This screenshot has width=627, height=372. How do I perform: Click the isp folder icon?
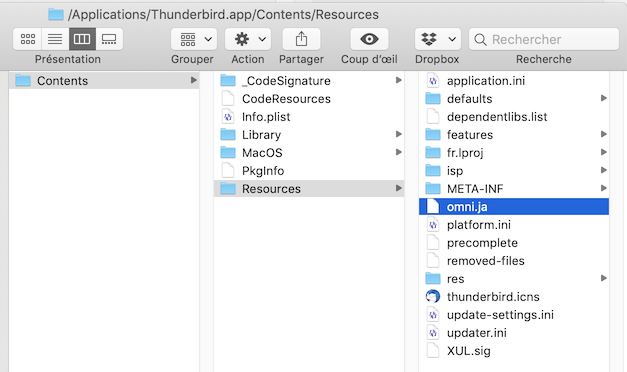(x=433, y=170)
